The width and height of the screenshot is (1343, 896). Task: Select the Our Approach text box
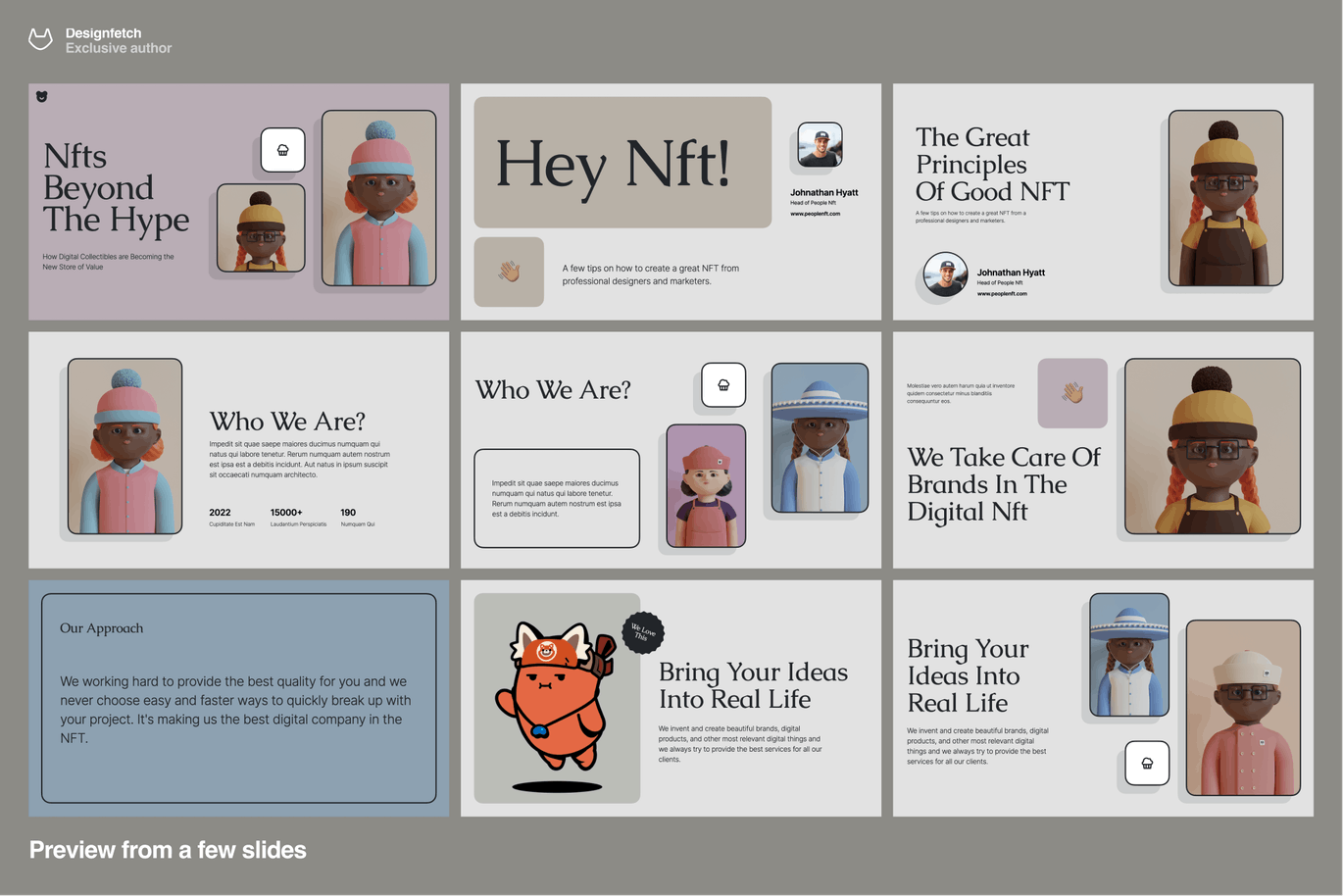click(x=238, y=698)
